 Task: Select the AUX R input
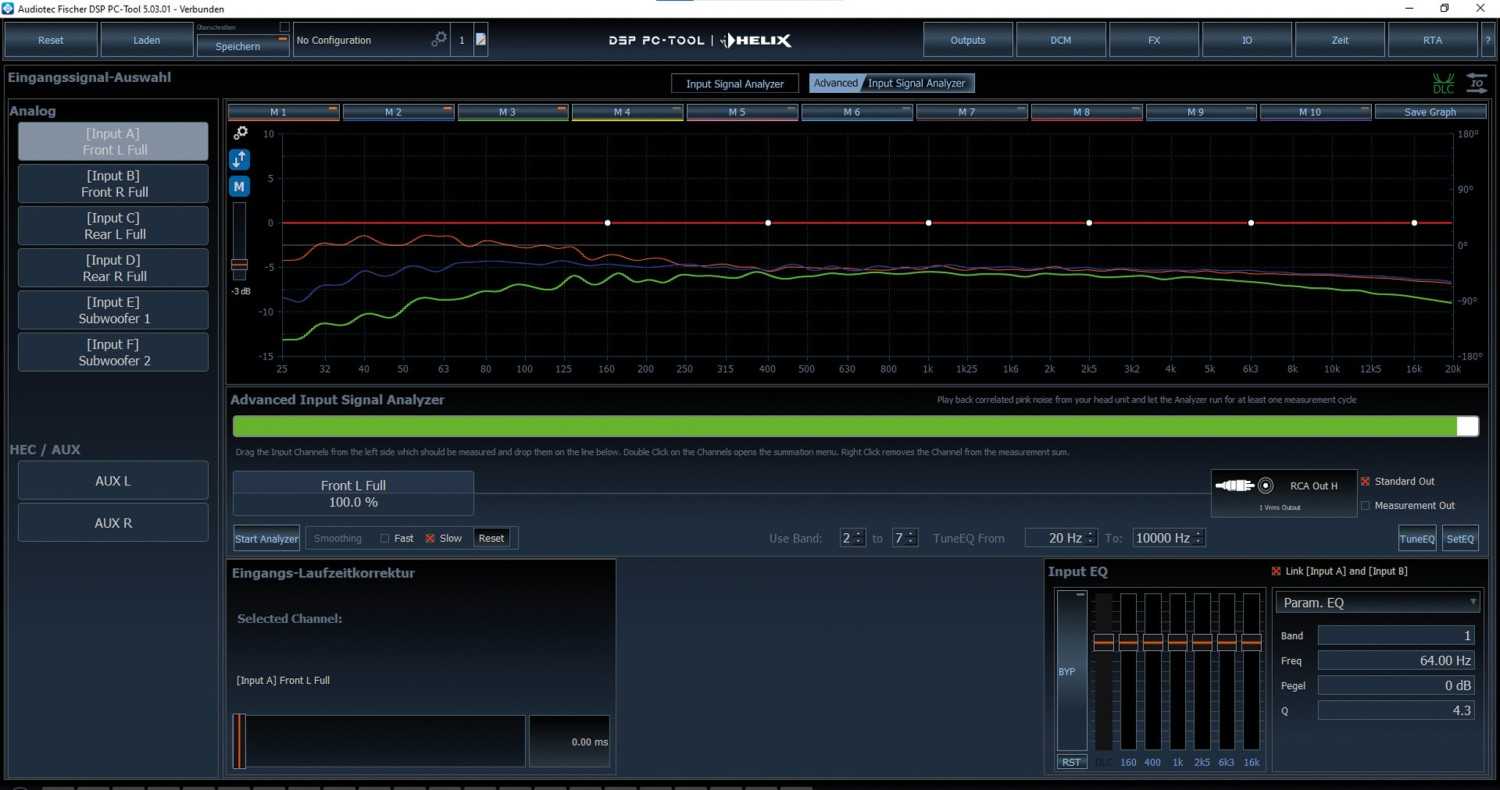click(113, 523)
